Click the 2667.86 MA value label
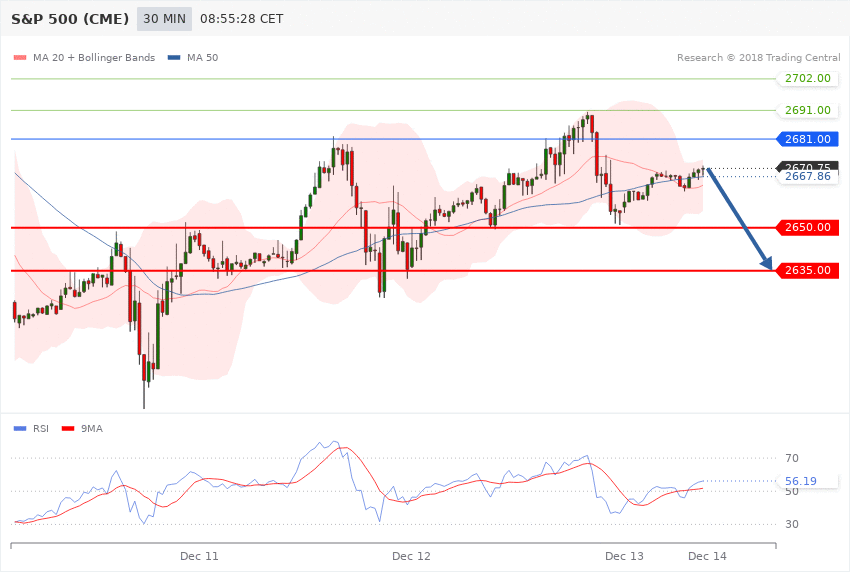The image size is (850, 576). tap(808, 177)
